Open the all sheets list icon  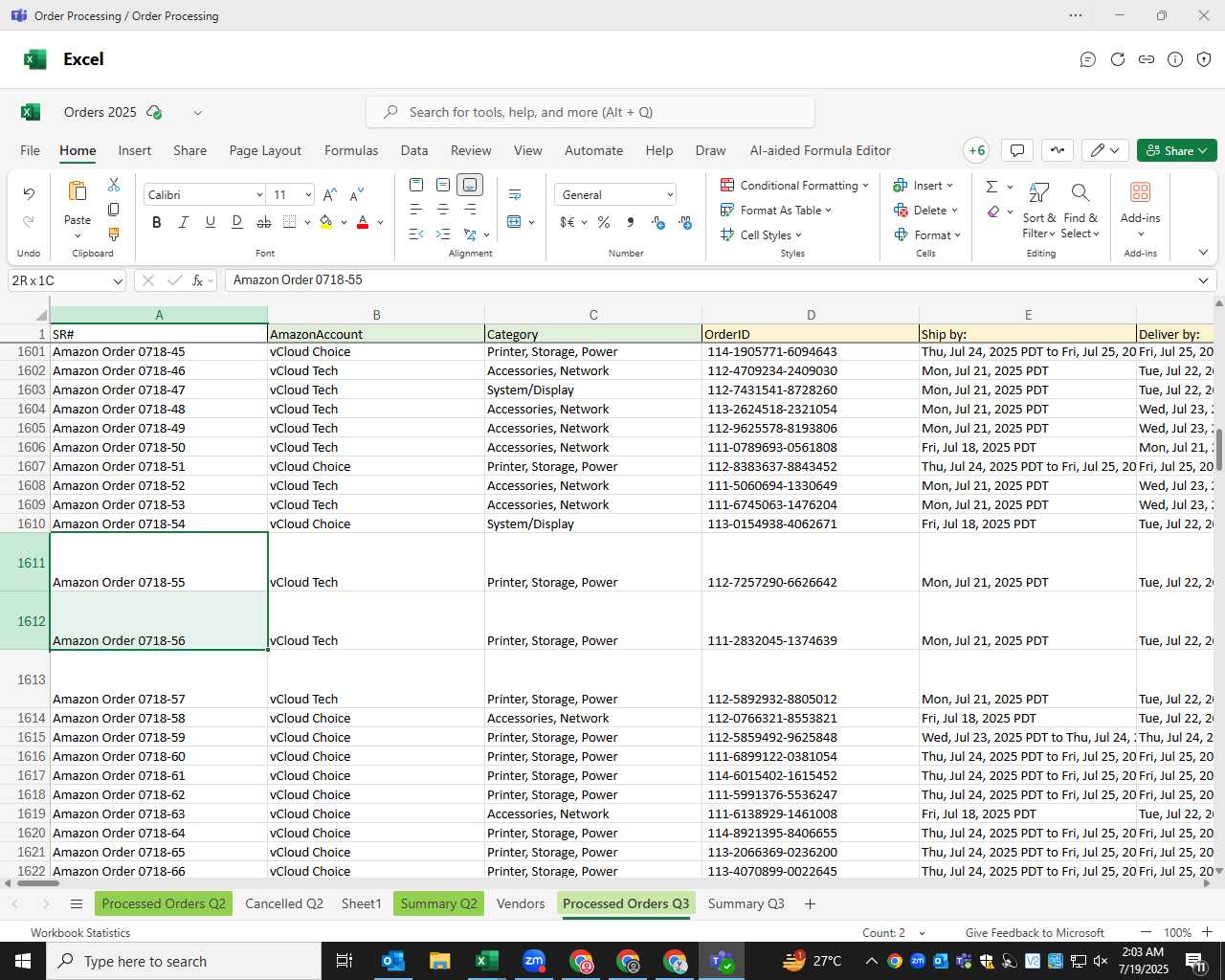tap(77, 903)
